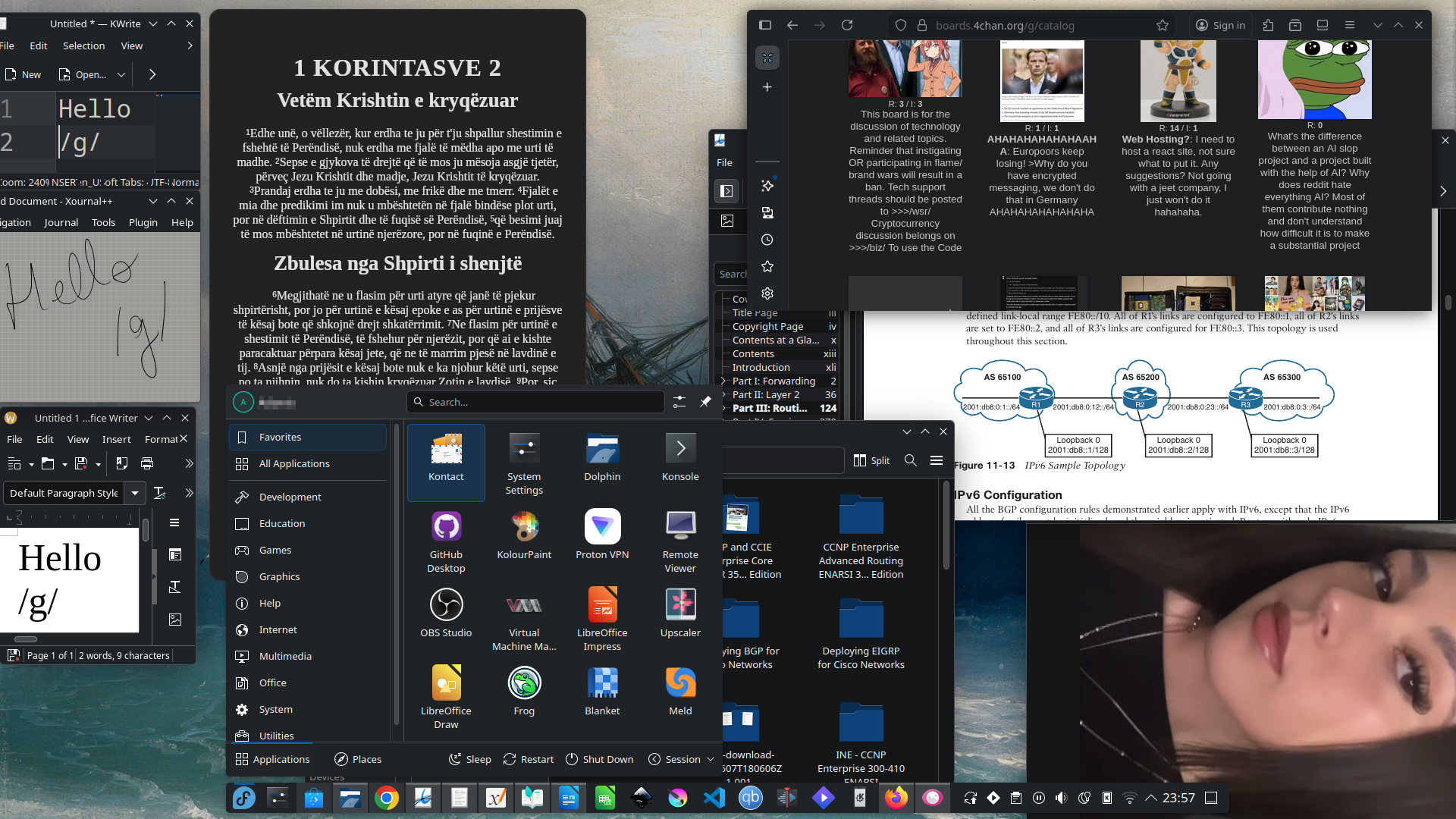This screenshot has height=819, width=1456.
Task: Open Proton VPN from favorites grid
Action: pos(602,534)
